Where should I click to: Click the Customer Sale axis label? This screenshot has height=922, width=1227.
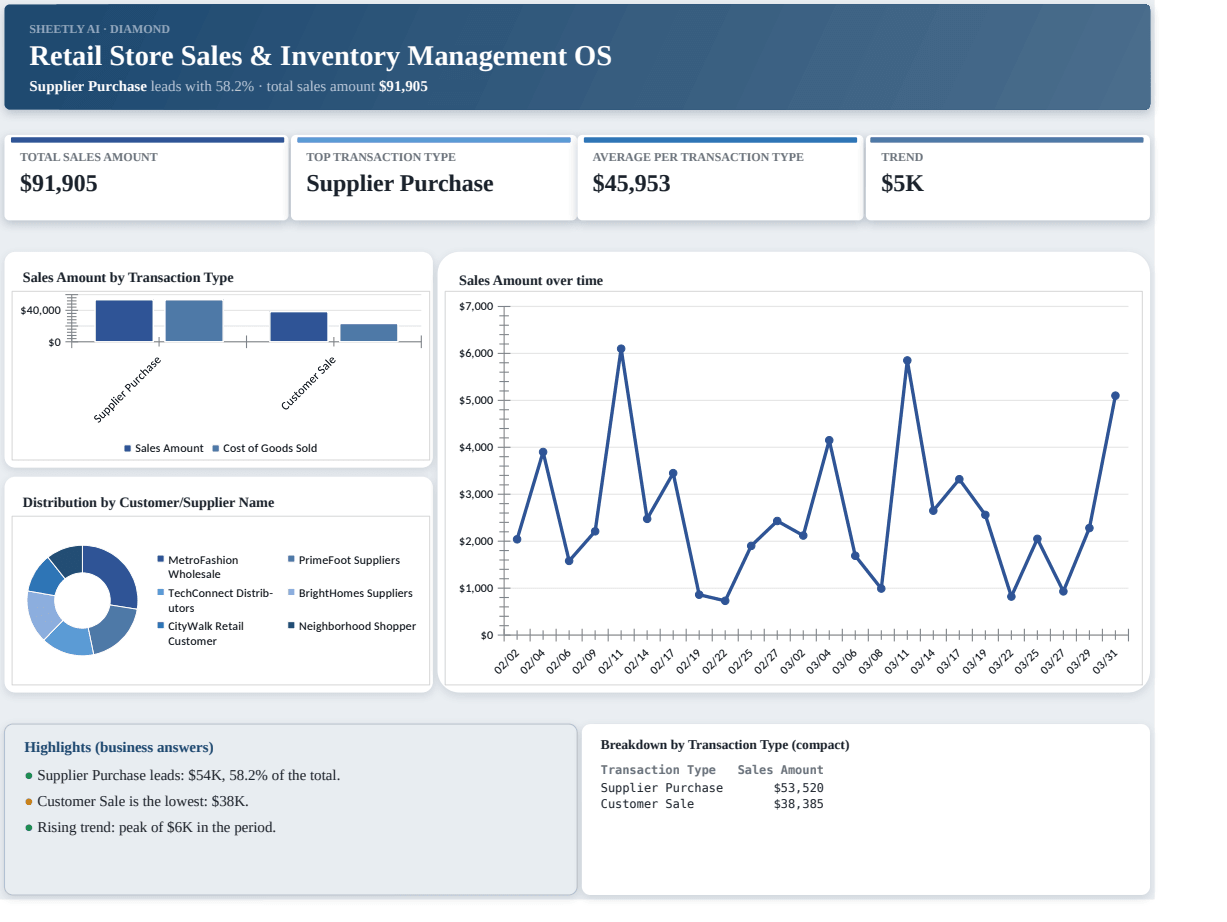click(309, 383)
